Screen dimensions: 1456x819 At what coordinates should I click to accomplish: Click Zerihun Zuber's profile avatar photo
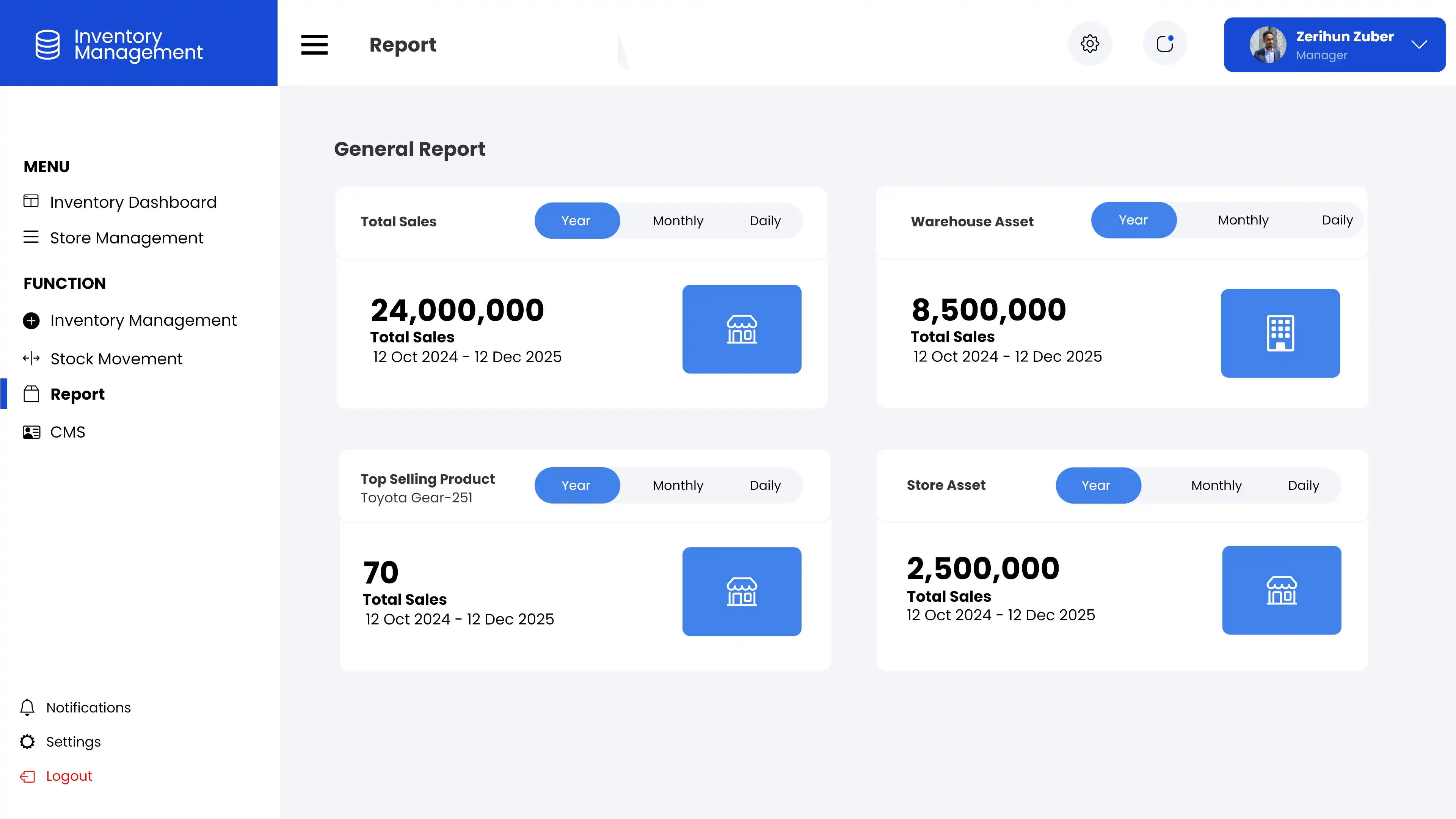pyautogui.click(x=1267, y=45)
